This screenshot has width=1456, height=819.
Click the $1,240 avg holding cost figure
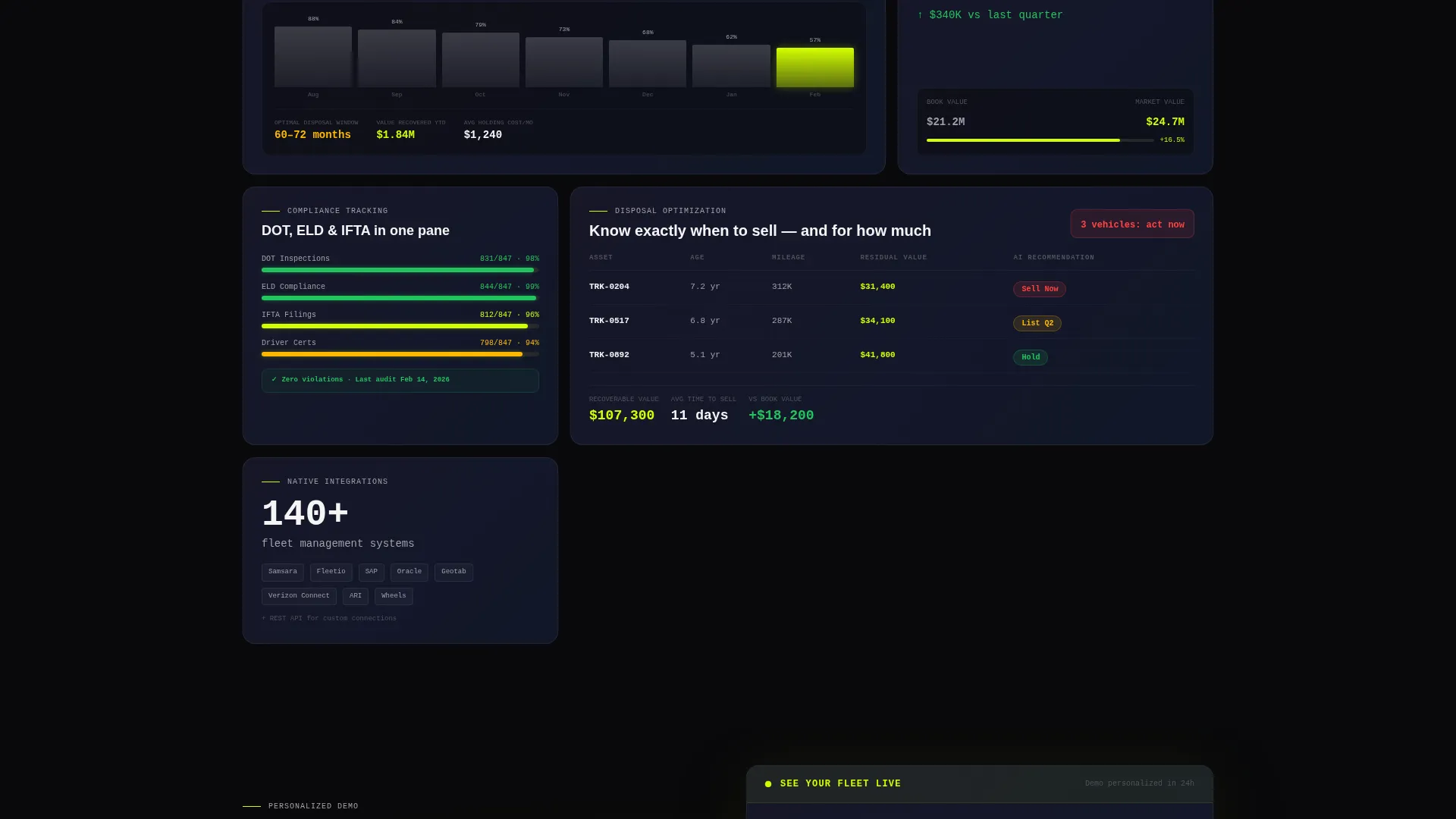click(483, 135)
